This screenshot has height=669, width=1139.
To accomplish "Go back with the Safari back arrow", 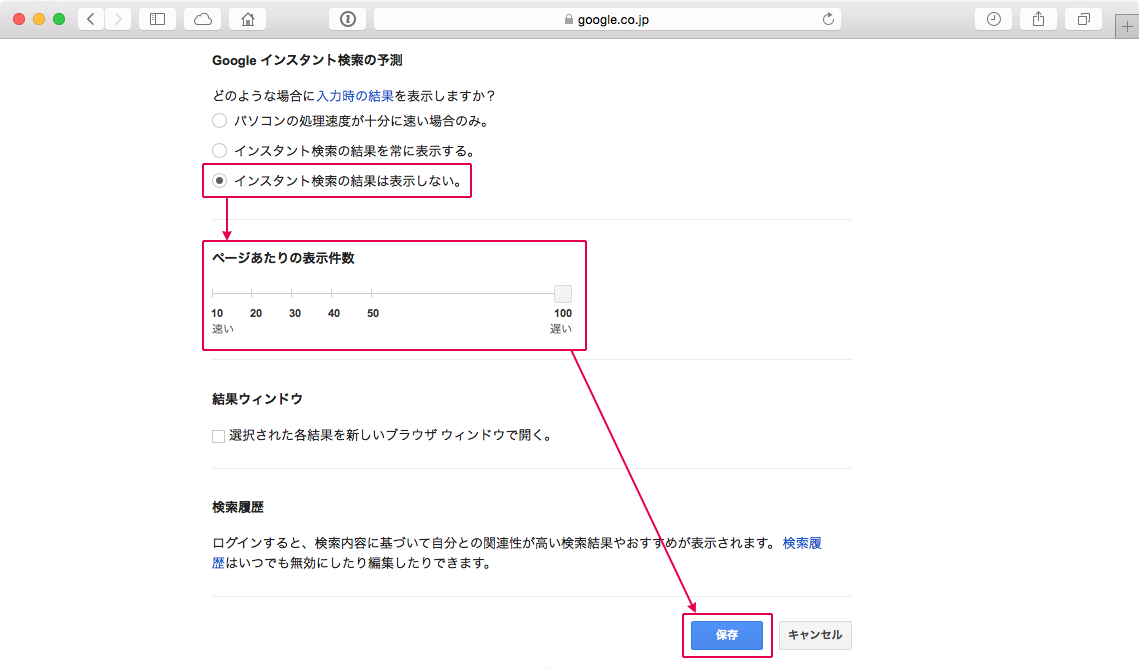I will tap(91, 20).
